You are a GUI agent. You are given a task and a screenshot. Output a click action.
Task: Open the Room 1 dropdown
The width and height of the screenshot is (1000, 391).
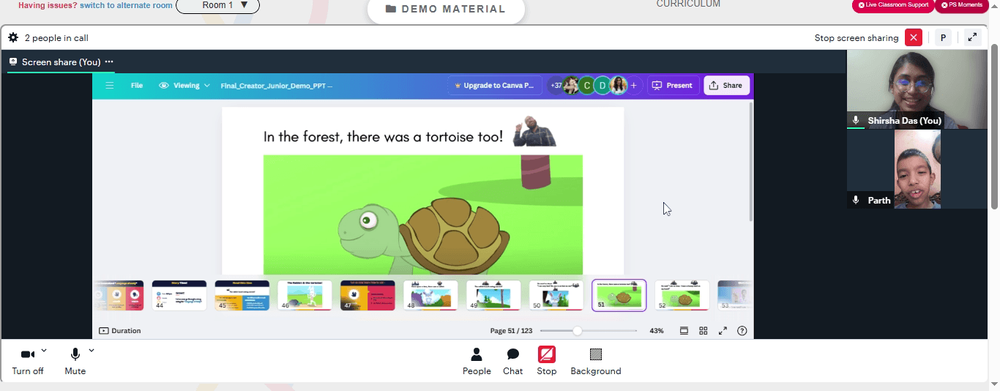(x=217, y=5)
